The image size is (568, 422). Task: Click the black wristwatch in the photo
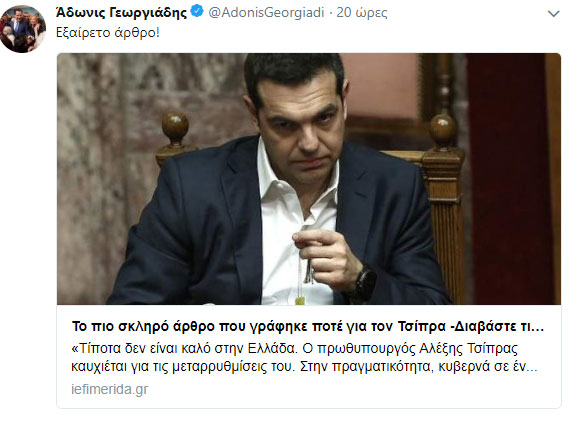click(365, 283)
